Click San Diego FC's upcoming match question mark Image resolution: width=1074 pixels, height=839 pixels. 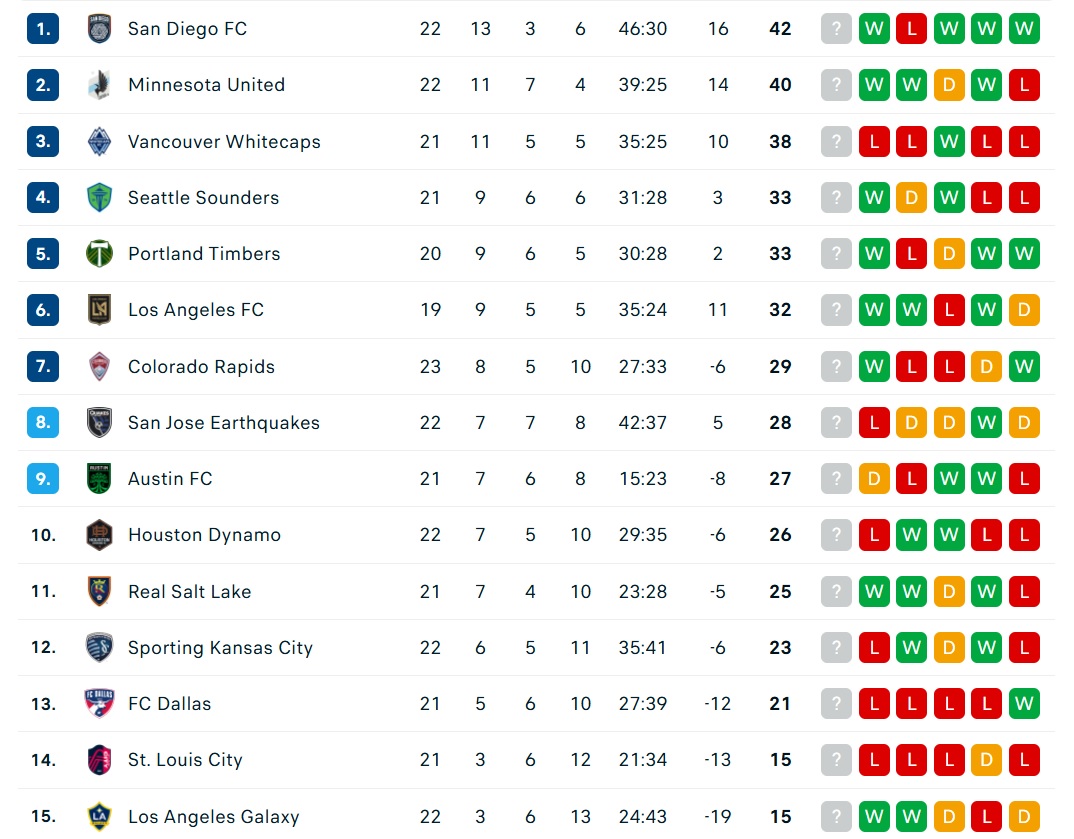coord(836,29)
